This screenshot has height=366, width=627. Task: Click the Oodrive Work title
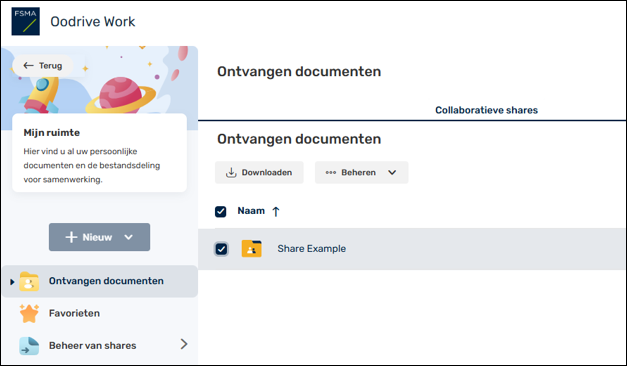(93, 22)
